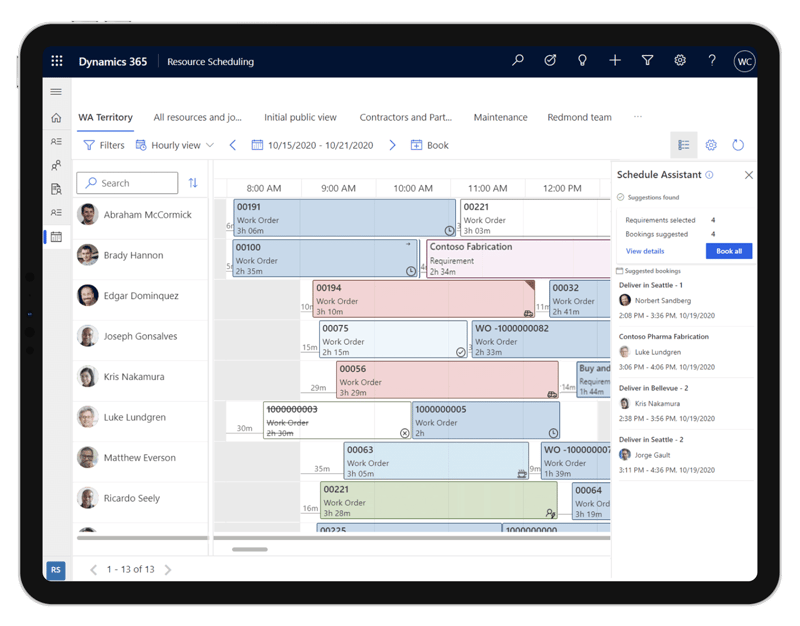Open the app launcher waffle icon
800x626 pixels.
[x=57, y=61]
